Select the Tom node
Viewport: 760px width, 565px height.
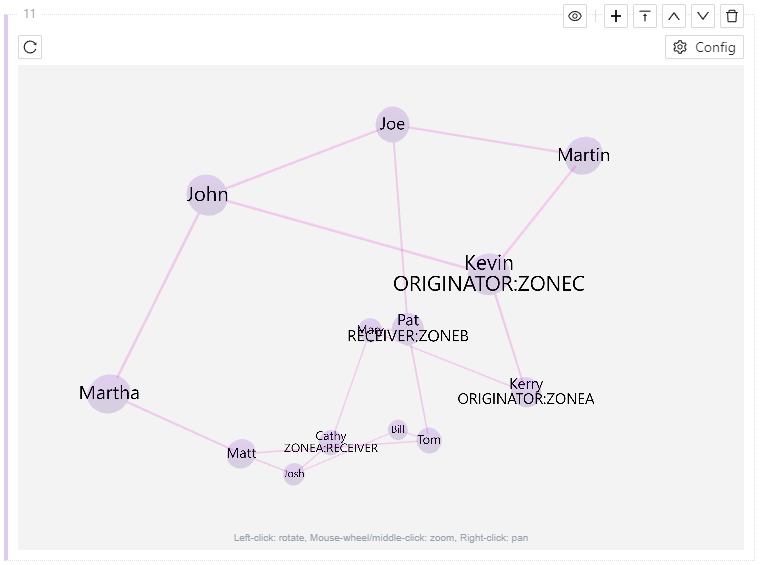(x=429, y=440)
